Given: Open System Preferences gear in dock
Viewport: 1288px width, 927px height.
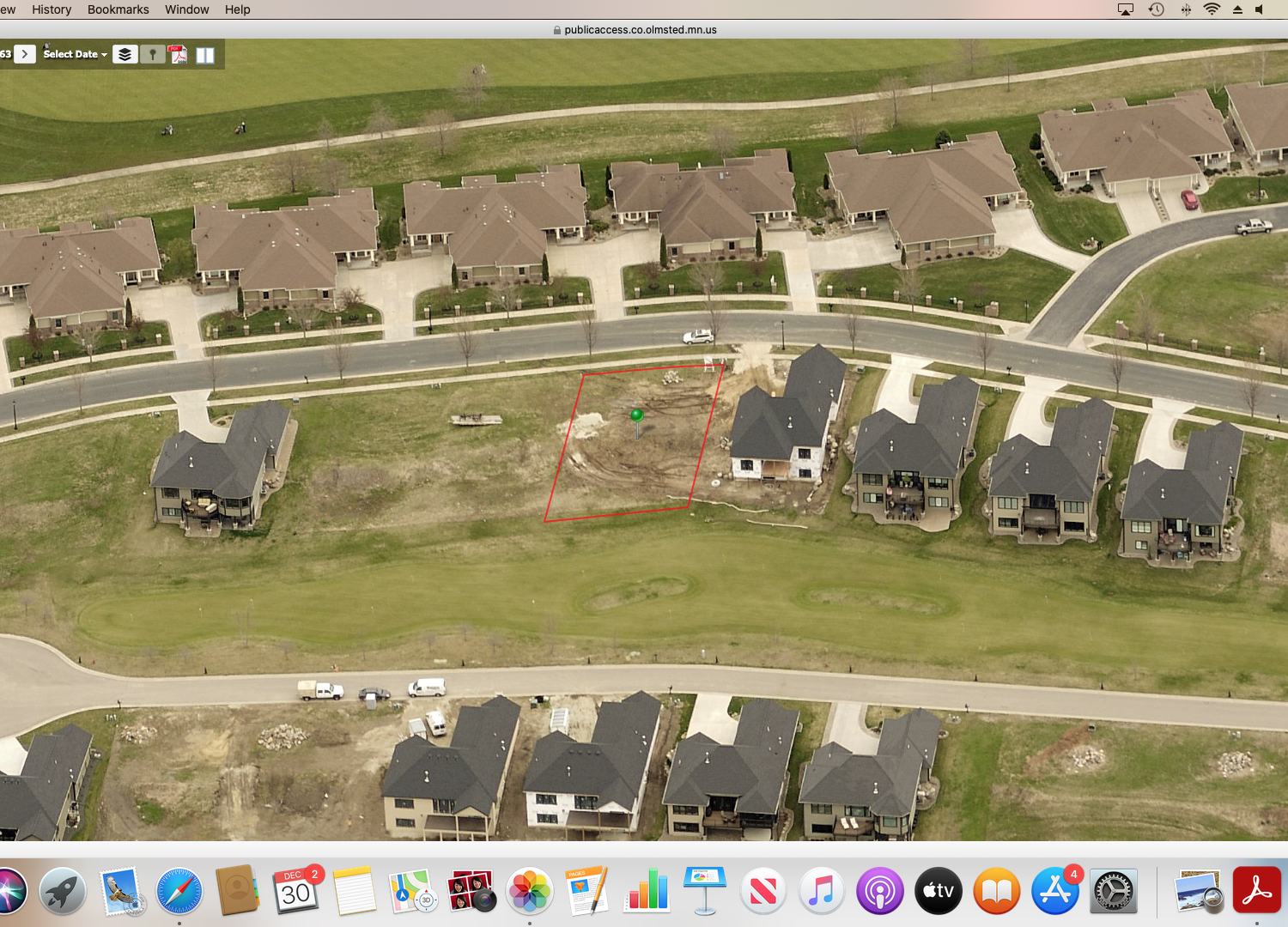Looking at the screenshot, I should (x=1114, y=892).
